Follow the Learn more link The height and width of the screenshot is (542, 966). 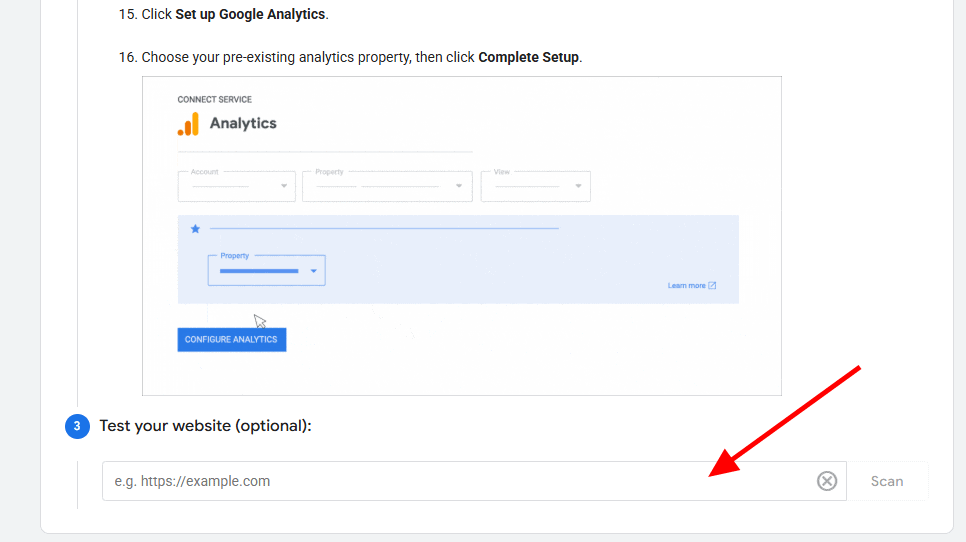point(686,286)
